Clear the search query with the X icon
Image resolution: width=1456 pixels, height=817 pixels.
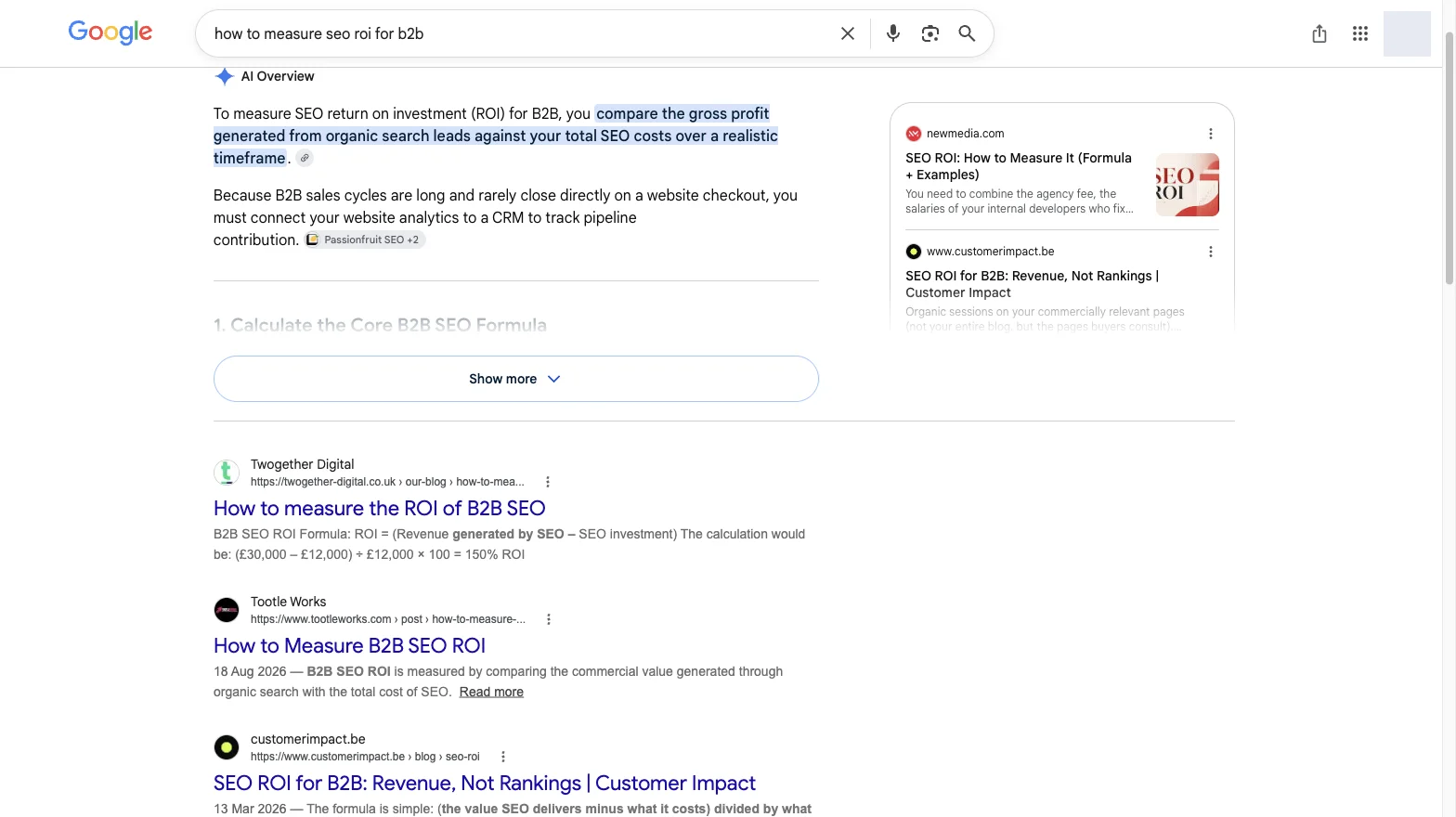click(x=848, y=33)
